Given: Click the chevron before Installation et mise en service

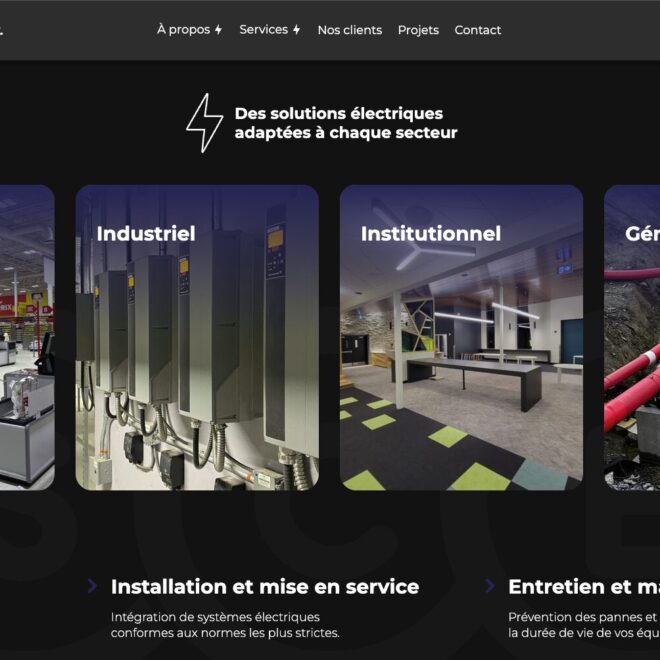Looking at the screenshot, I should [92, 586].
